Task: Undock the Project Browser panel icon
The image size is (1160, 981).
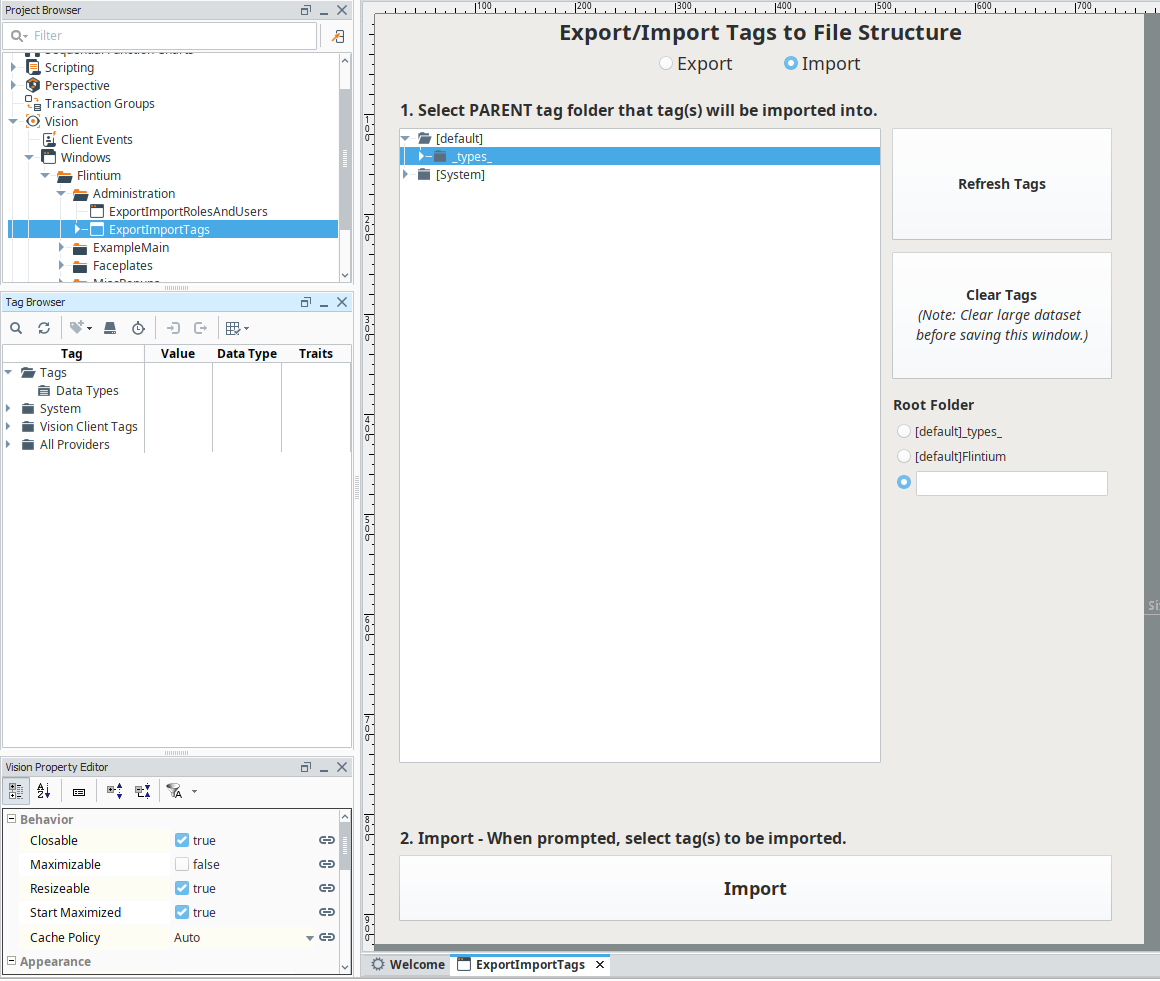Action: click(306, 10)
